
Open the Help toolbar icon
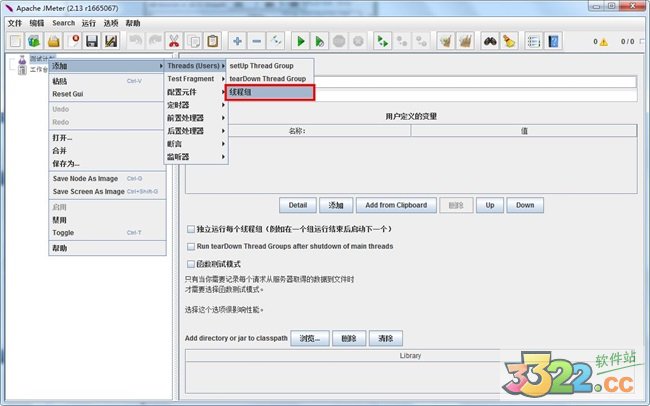tap(553, 41)
